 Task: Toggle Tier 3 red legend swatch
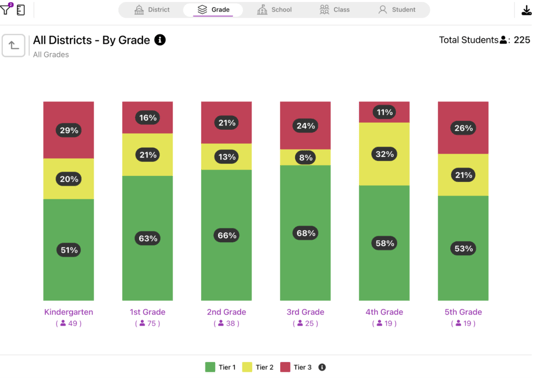tap(285, 367)
